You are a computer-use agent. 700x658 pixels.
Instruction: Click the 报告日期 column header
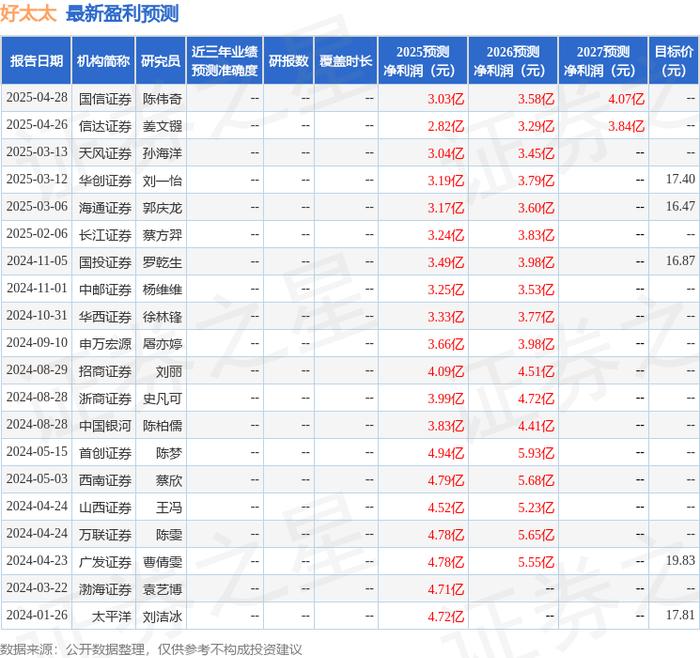point(36,61)
